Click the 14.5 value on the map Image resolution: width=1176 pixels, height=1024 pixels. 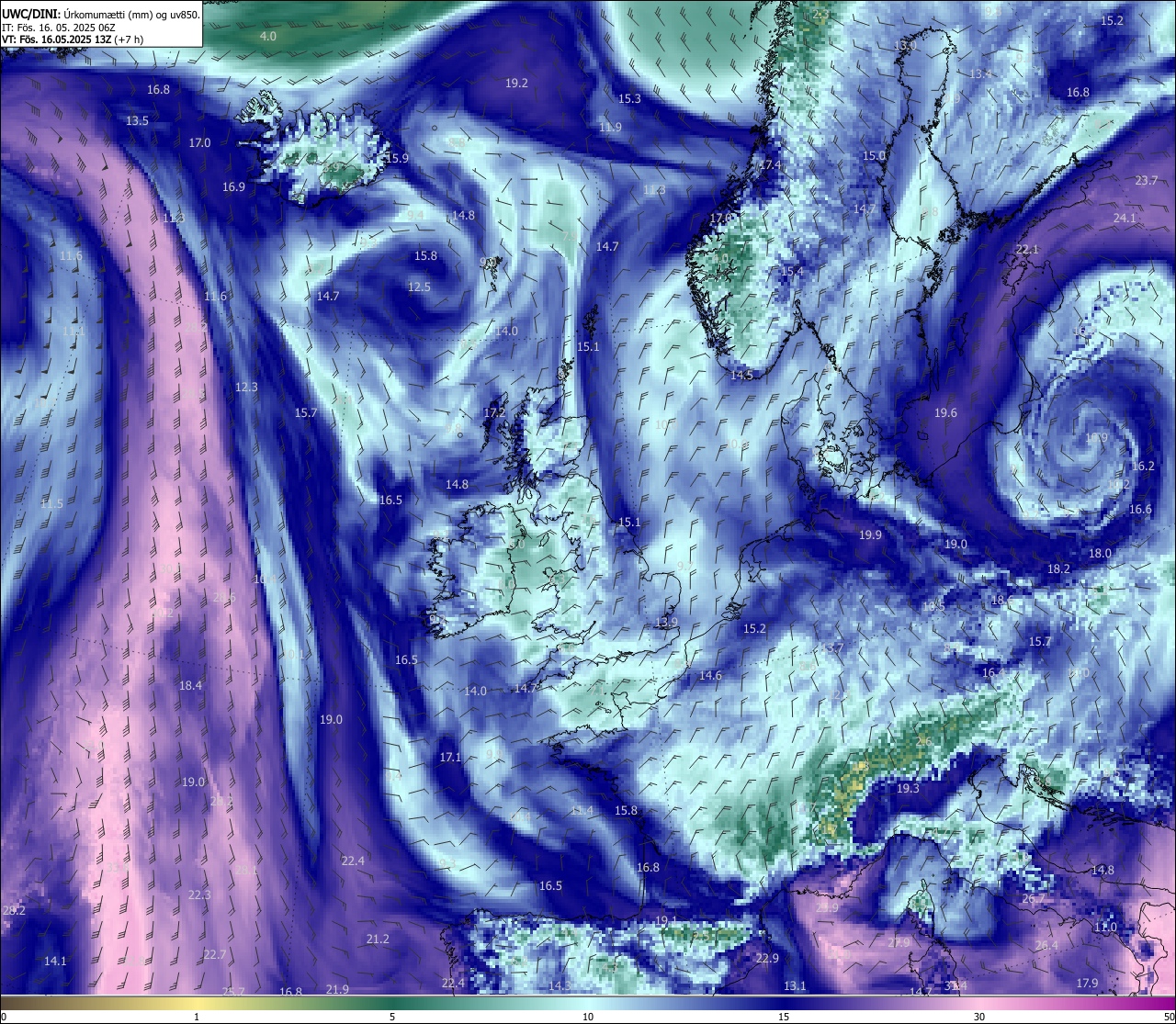tap(741, 375)
